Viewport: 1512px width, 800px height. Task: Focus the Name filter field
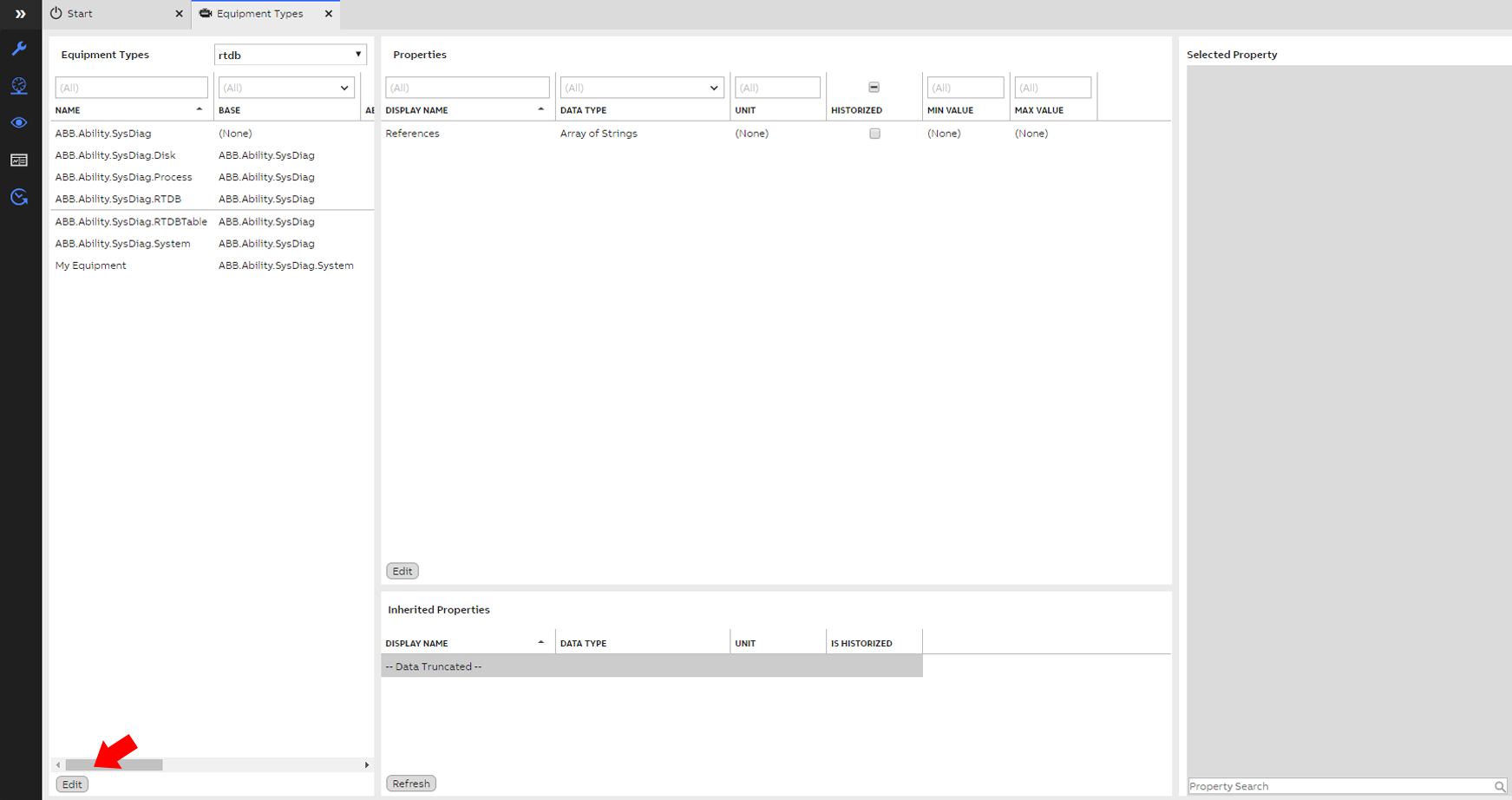point(132,88)
